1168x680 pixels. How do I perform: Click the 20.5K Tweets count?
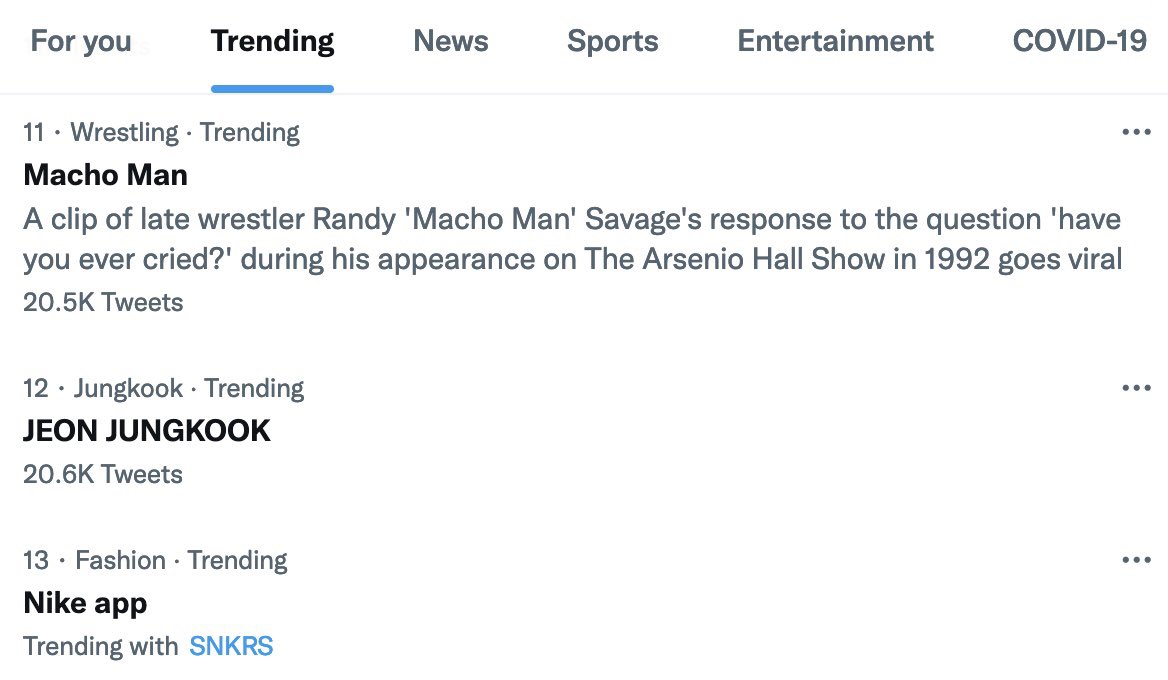(103, 302)
